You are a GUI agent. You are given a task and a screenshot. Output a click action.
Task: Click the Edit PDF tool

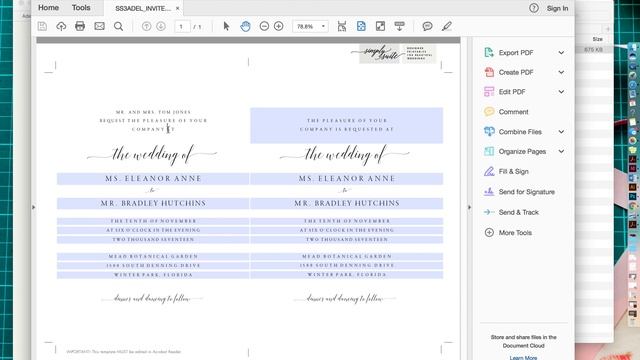pos(512,92)
